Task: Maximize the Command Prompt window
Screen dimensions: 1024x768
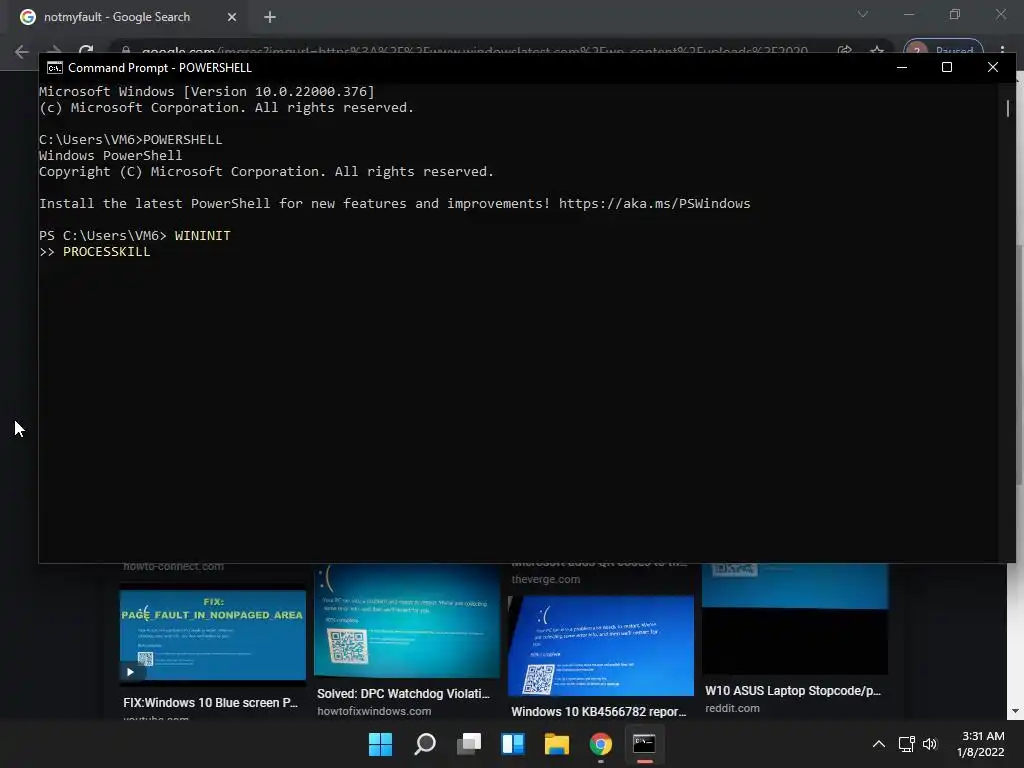Action: coord(947,67)
